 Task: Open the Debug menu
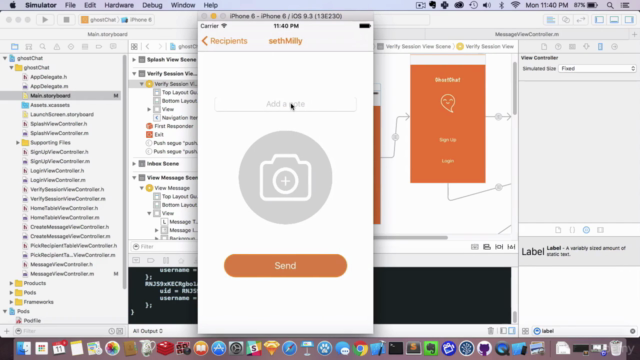[x=152, y=5]
